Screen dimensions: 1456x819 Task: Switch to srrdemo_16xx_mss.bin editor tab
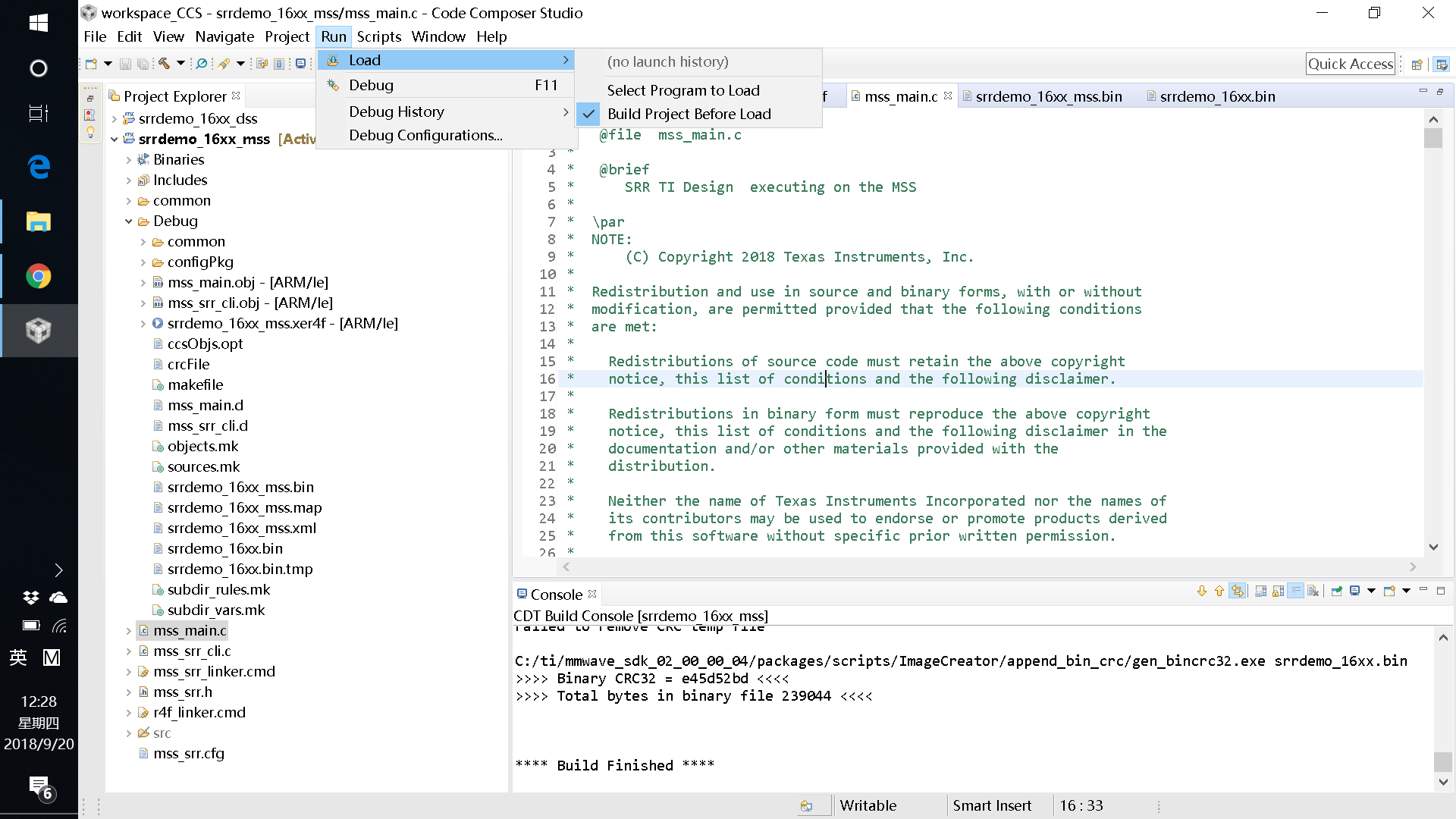(1042, 96)
